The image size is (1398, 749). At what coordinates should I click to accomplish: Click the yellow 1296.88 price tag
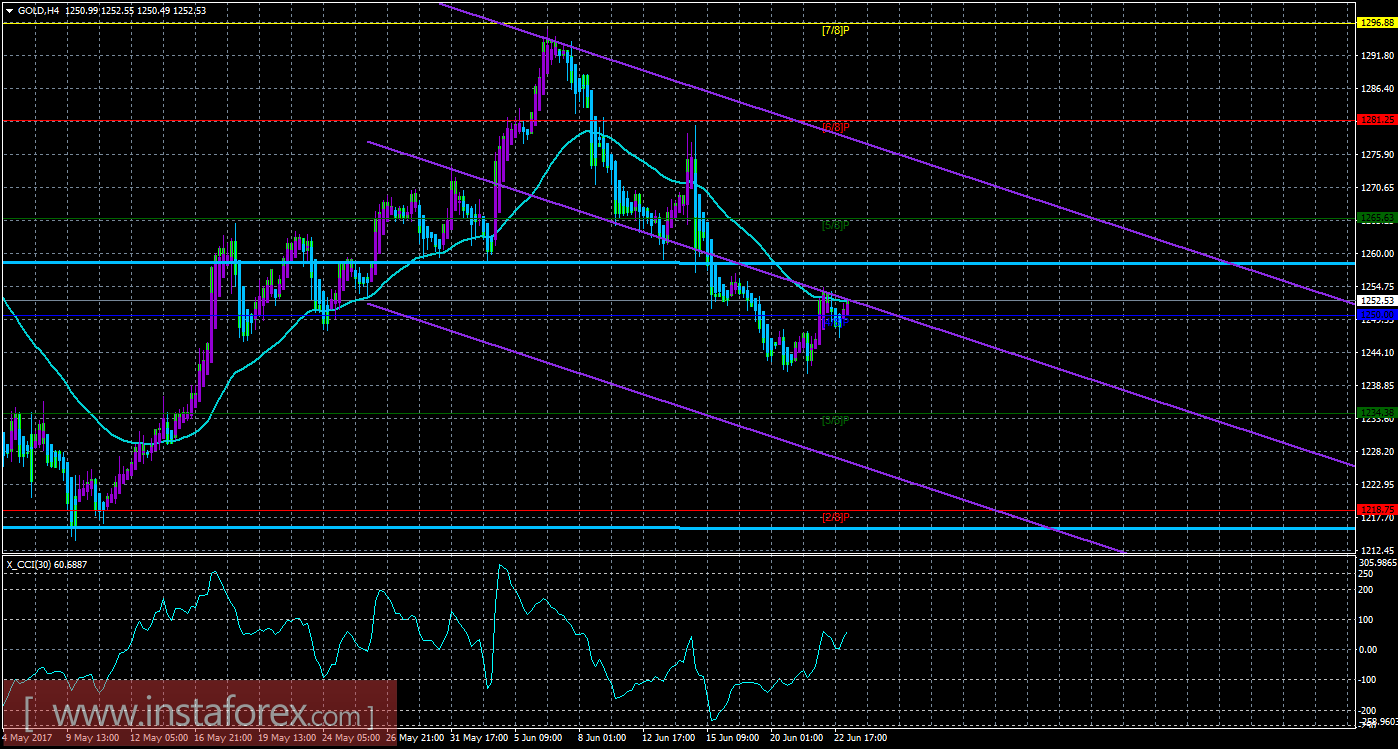point(1376,23)
